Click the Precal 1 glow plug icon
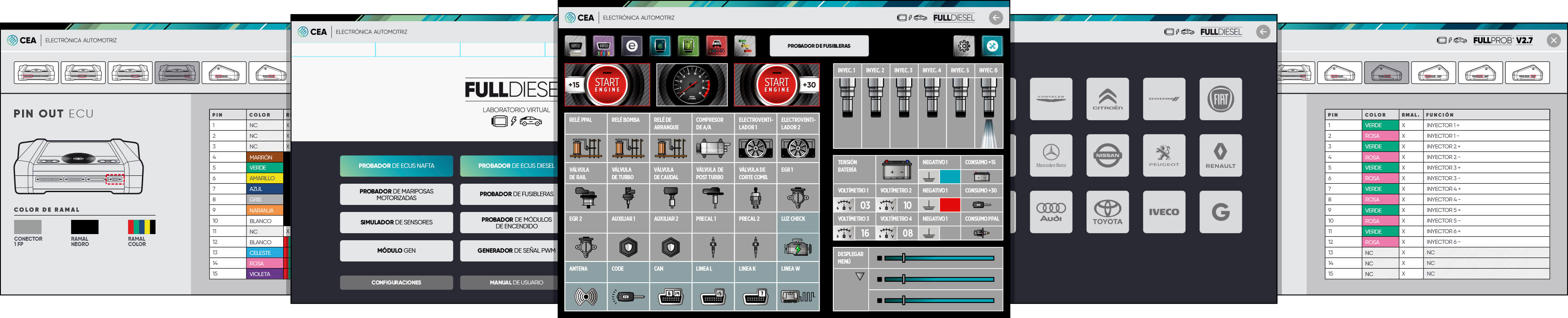This screenshot has height=318, width=1568. coord(713,247)
